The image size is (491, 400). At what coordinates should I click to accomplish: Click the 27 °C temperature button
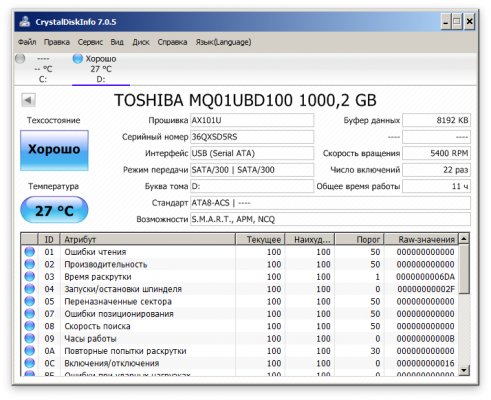click(54, 210)
